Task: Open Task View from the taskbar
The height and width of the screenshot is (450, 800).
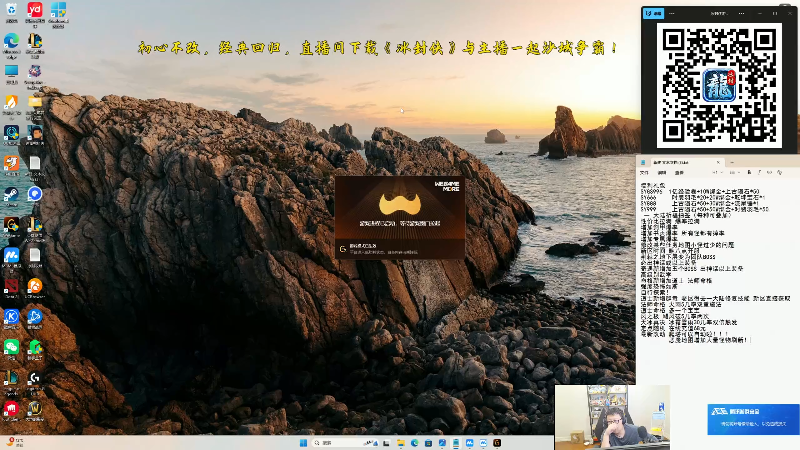Action: pyautogui.click(x=386, y=443)
